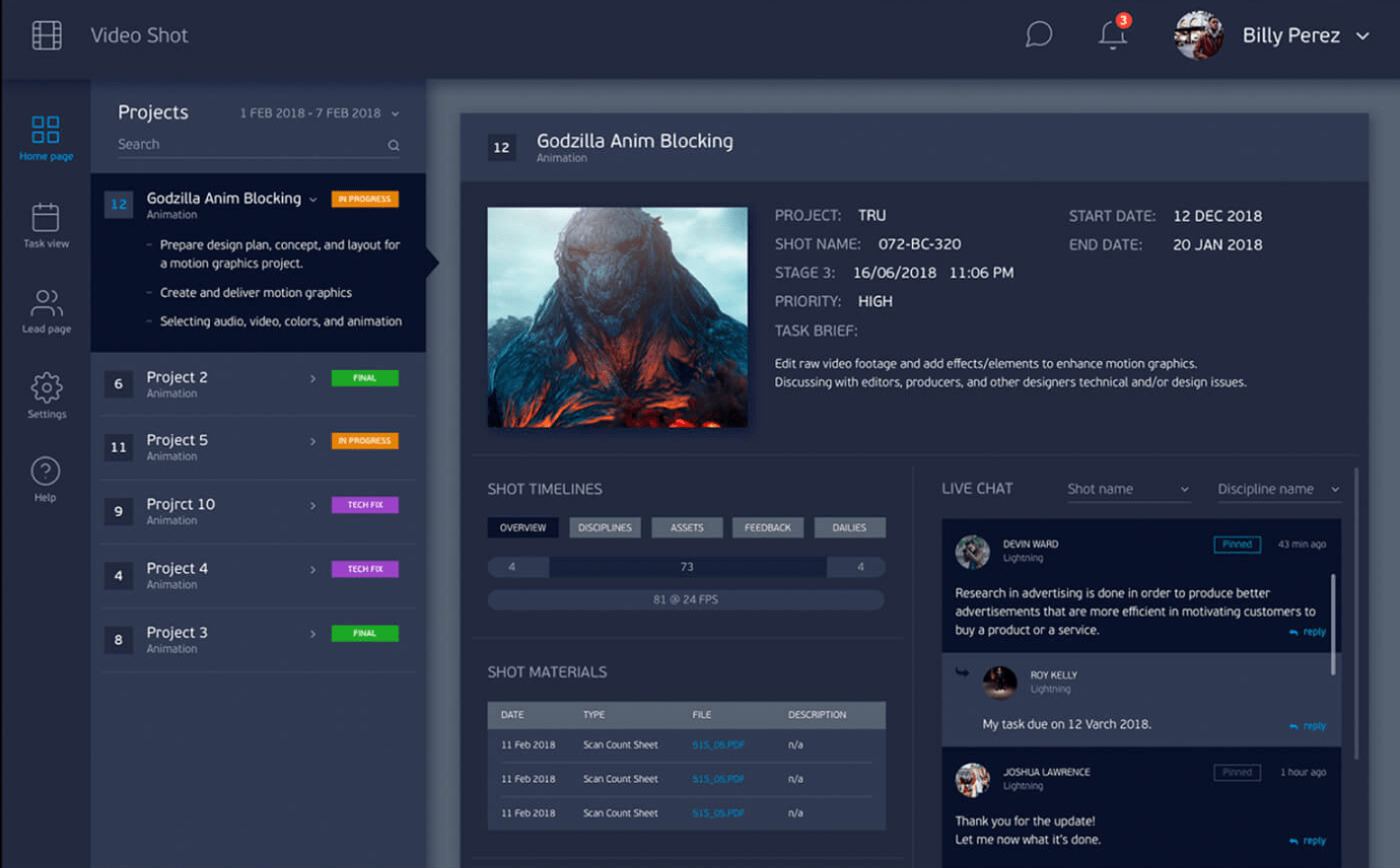The height and width of the screenshot is (868, 1400).
Task: Open the chat messages bubble icon
Action: pos(1038,35)
